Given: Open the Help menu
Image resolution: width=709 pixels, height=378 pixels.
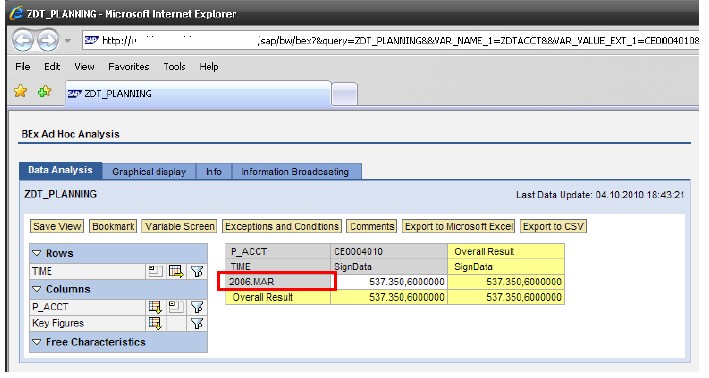Looking at the screenshot, I should pos(208,66).
